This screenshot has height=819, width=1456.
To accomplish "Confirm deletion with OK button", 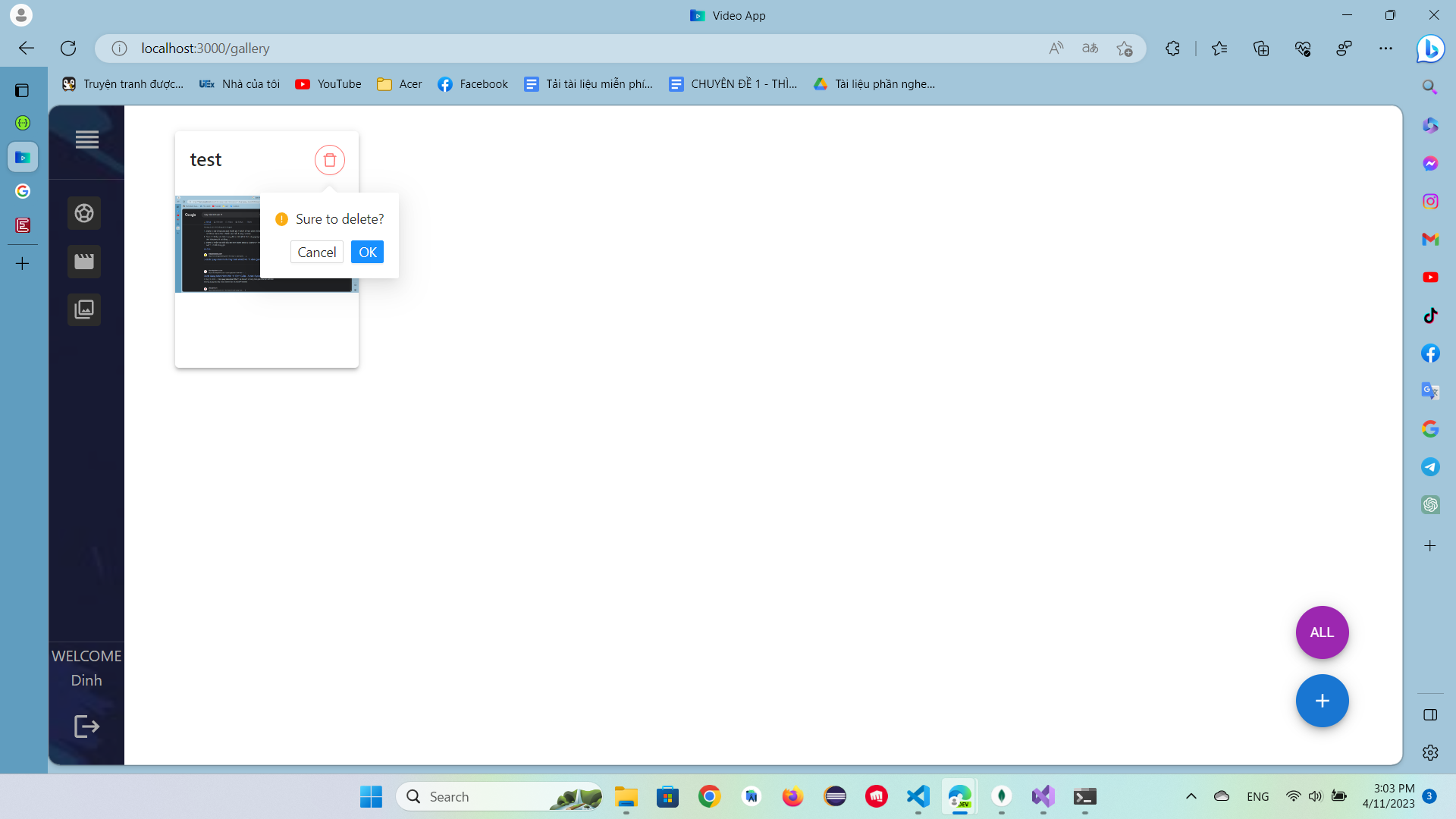I will (x=367, y=252).
